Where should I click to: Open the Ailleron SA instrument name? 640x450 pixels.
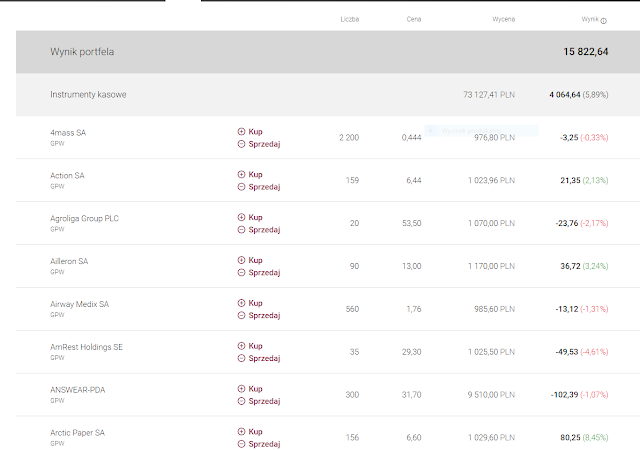pyautogui.click(x=69, y=261)
